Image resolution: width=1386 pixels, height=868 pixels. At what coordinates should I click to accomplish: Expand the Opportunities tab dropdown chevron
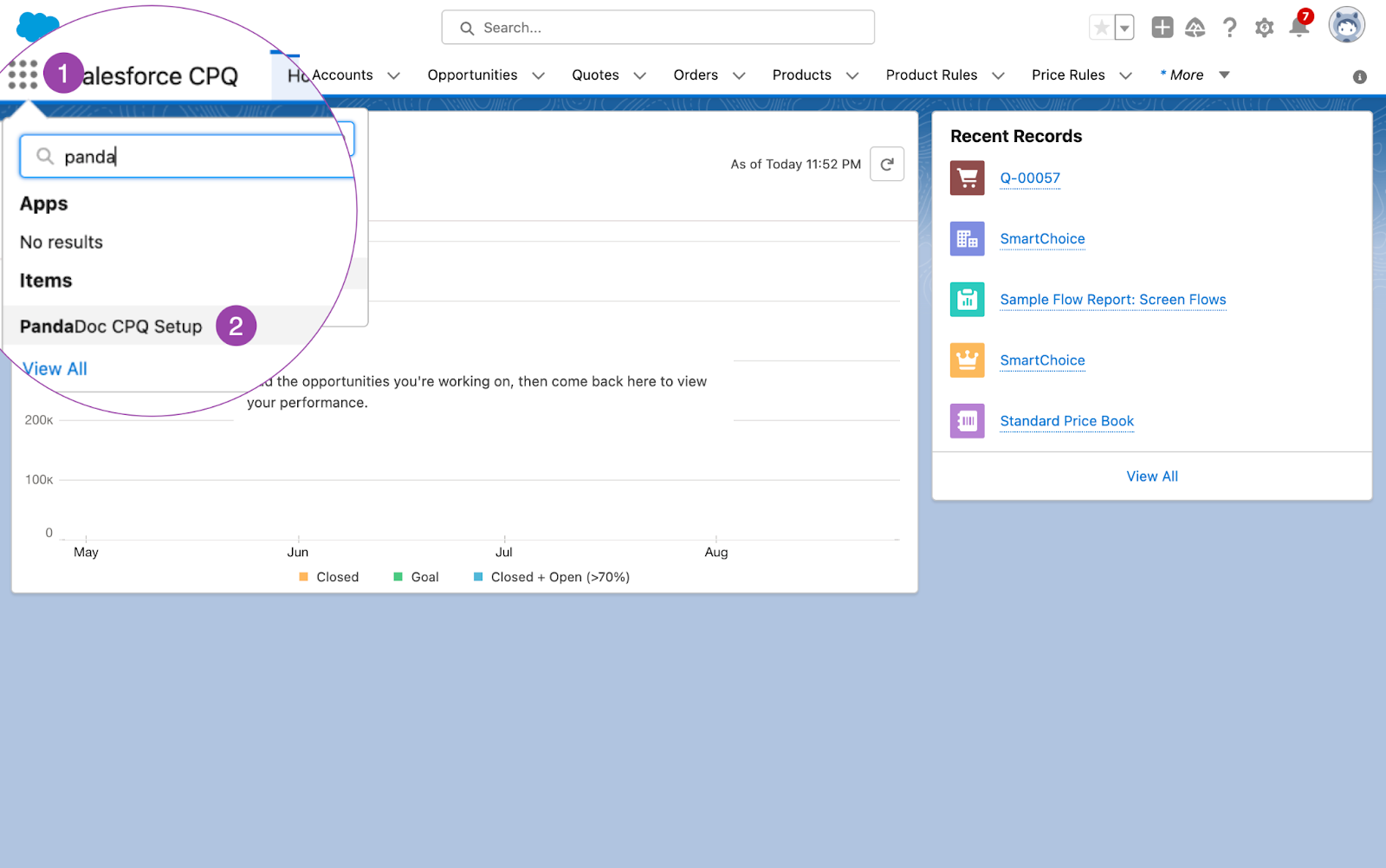click(x=539, y=75)
